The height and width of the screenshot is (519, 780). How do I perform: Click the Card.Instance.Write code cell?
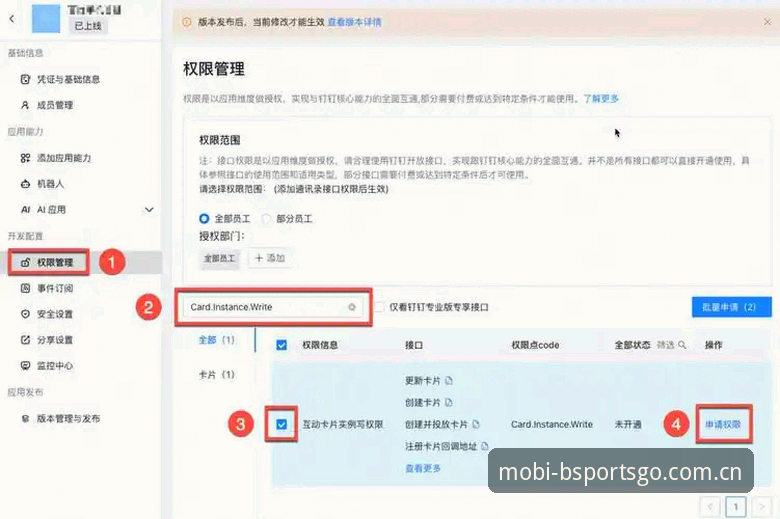(x=552, y=424)
